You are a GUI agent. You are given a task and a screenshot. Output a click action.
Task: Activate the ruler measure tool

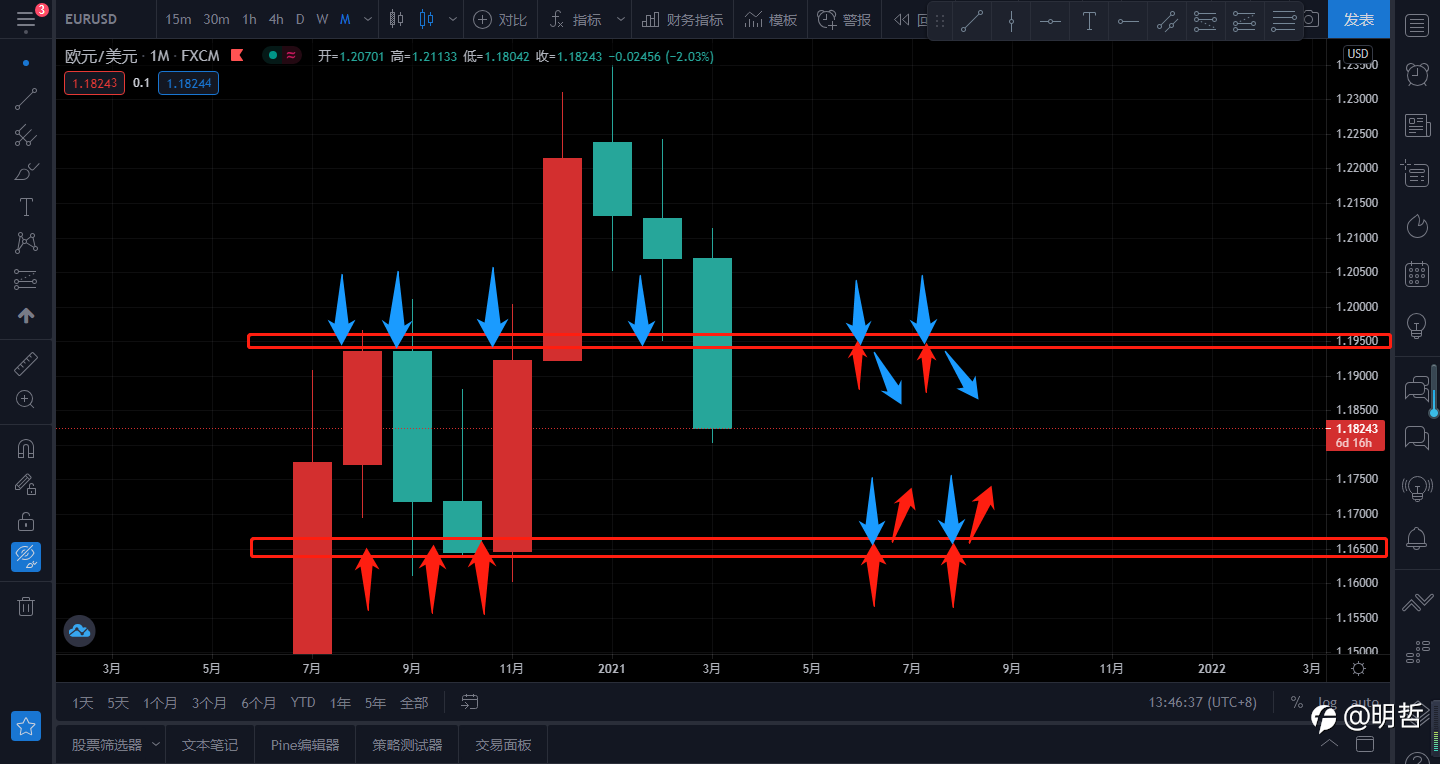[26, 363]
